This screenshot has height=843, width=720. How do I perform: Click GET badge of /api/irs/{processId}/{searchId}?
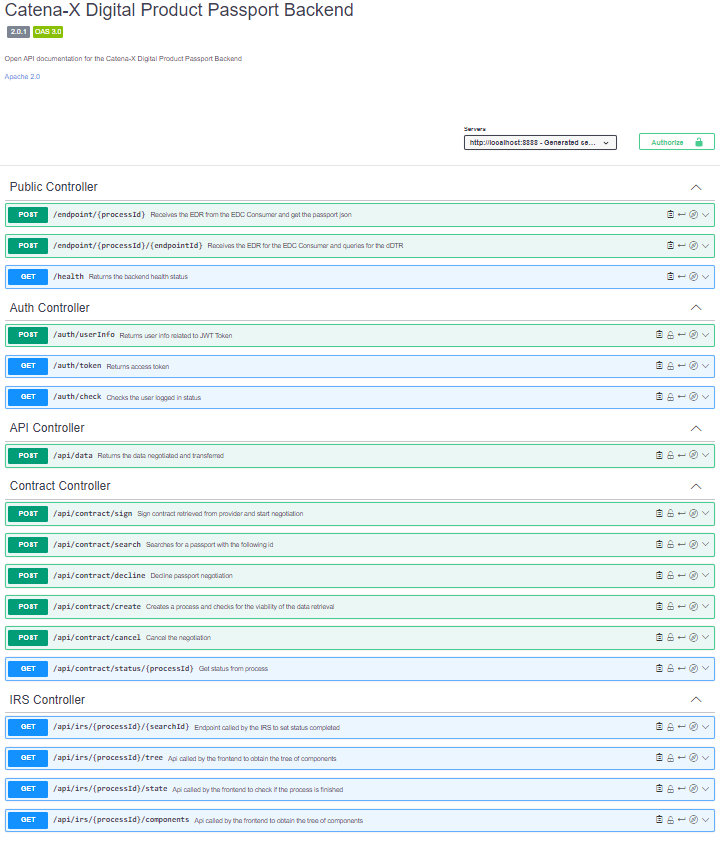tap(28, 726)
